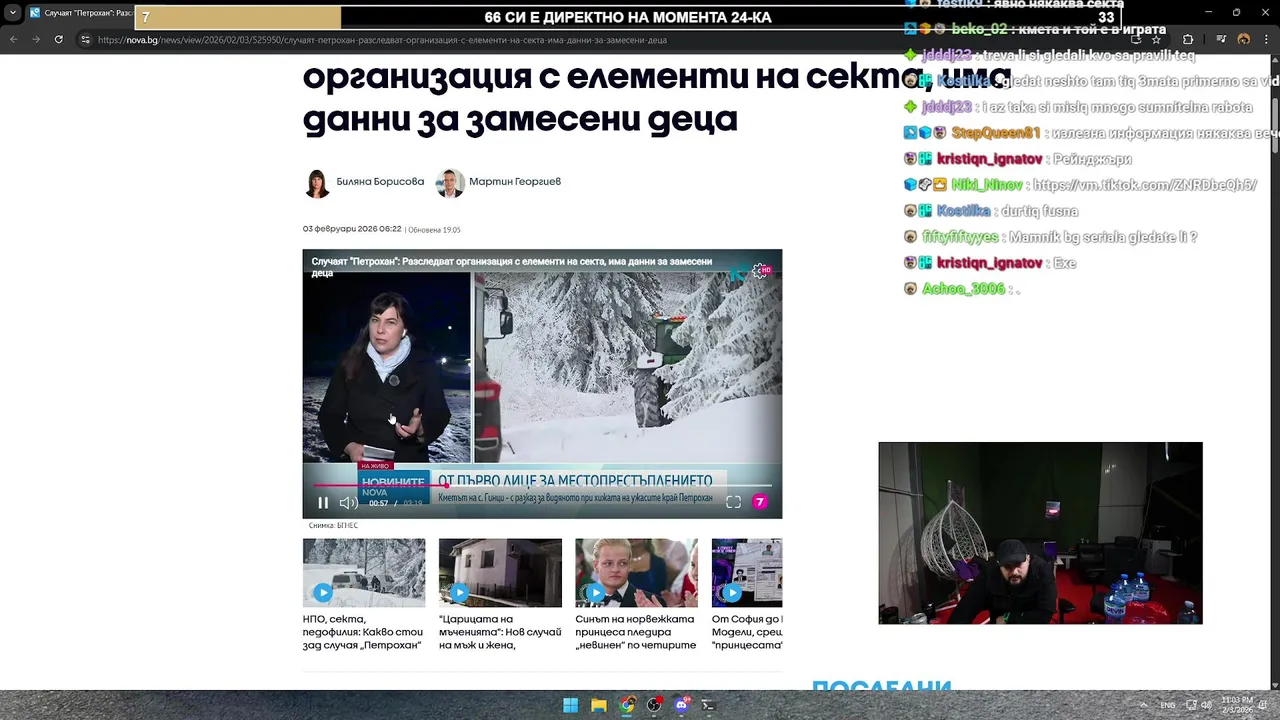Click the pink 7 logo in the player
This screenshot has width=1280, height=720.
click(760, 502)
